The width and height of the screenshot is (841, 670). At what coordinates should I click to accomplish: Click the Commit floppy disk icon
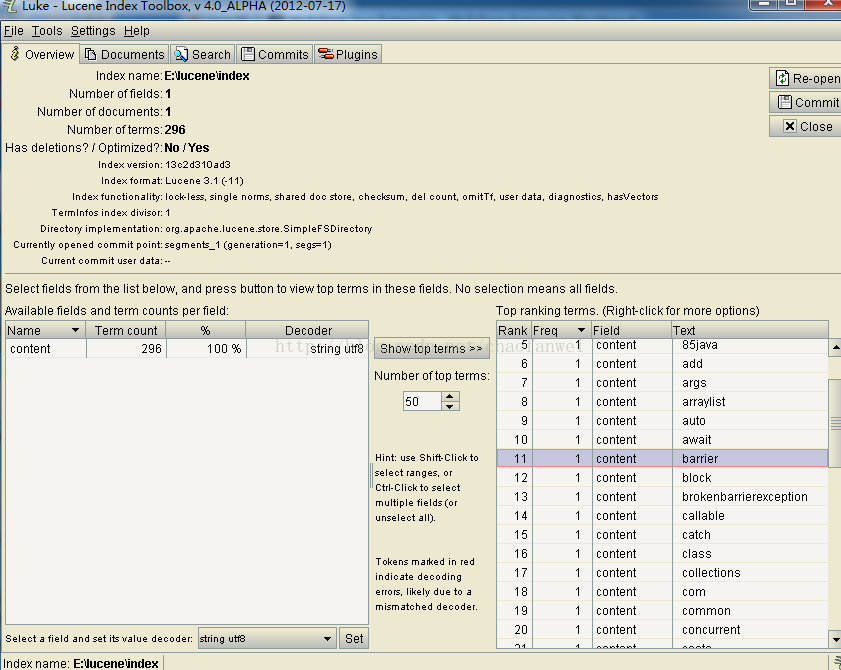click(x=785, y=102)
